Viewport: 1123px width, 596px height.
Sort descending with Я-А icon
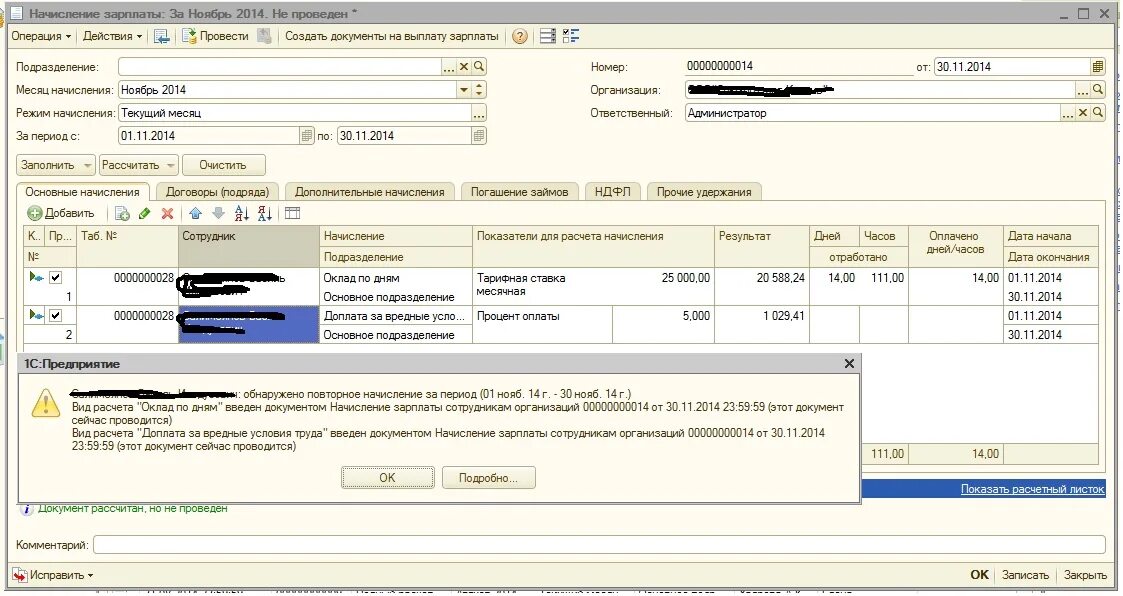point(264,213)
